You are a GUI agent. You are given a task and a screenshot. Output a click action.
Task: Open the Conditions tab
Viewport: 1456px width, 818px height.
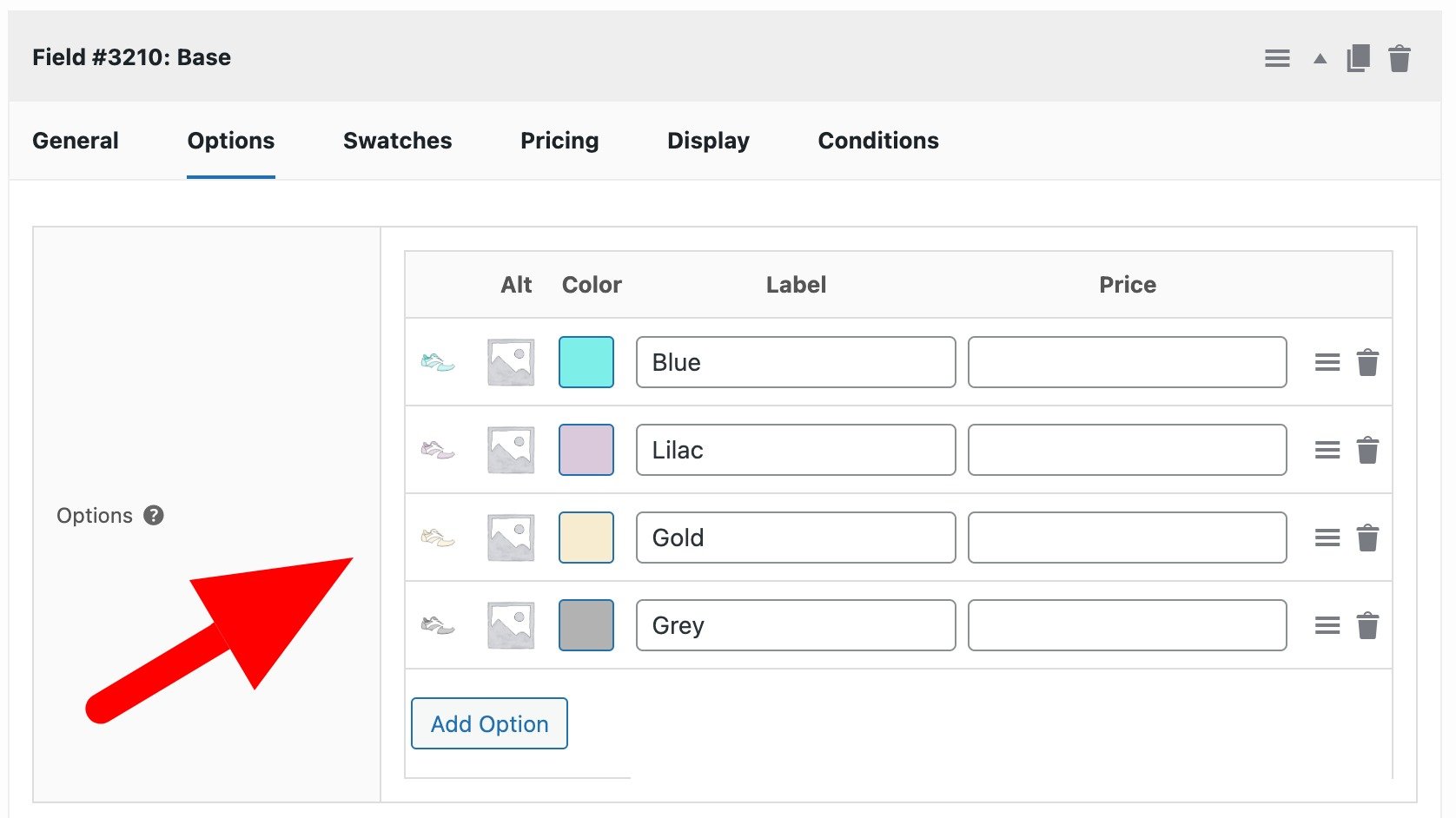[x=877, y=140]
